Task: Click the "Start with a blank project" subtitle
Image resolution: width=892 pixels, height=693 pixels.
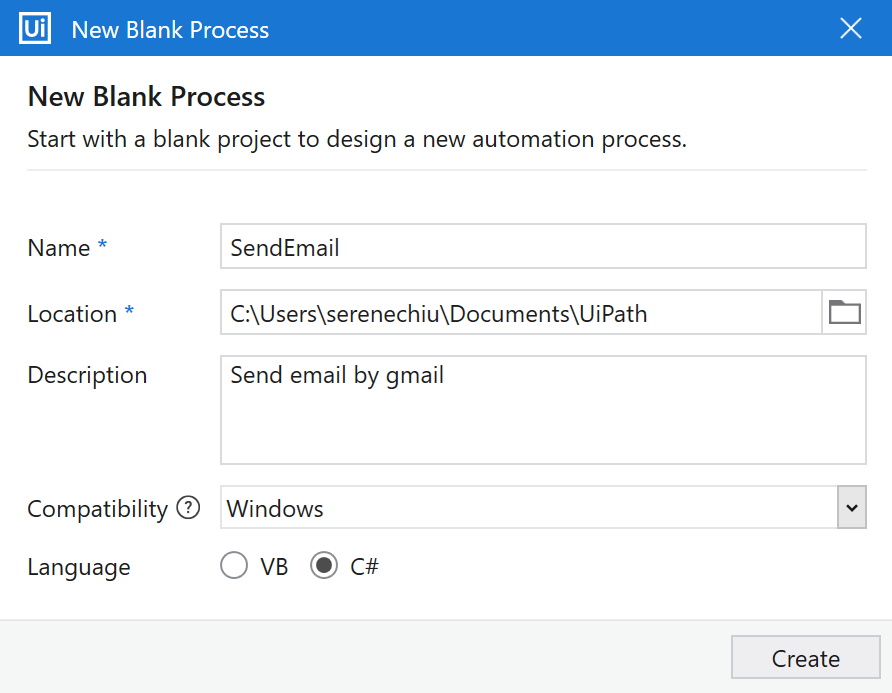Action: point(357,139)
